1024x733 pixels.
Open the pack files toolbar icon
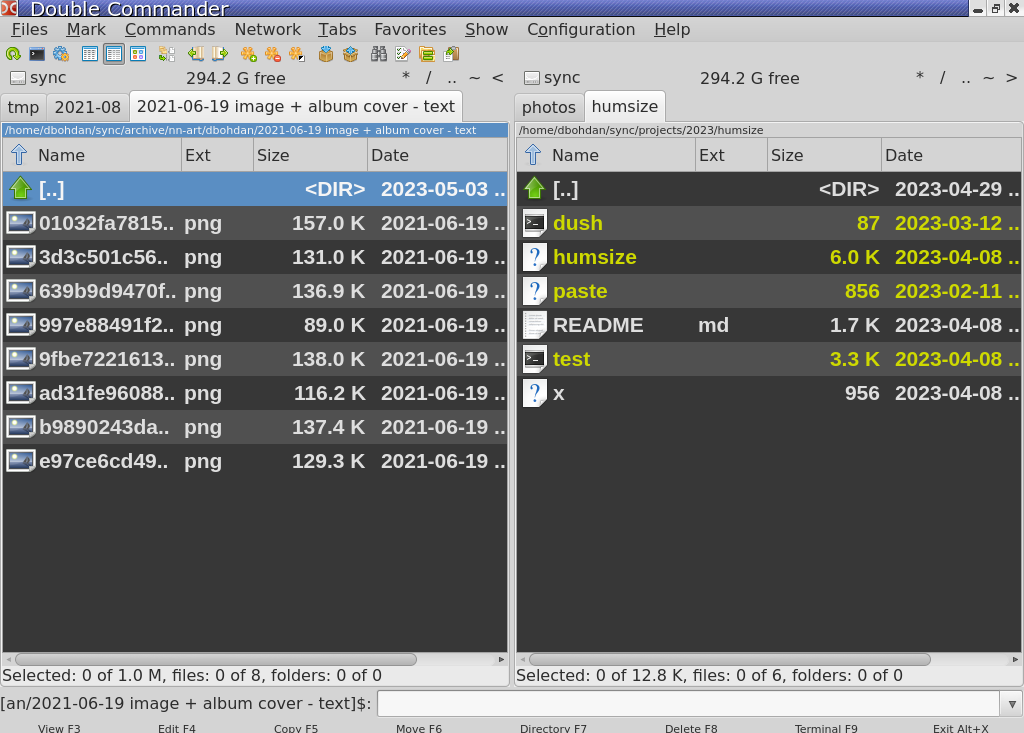click(x=324, y=54)
